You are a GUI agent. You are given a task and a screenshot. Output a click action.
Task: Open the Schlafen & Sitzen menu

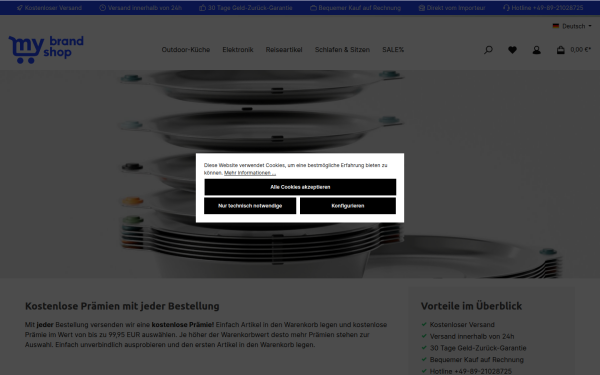click(x=342, y=50)
